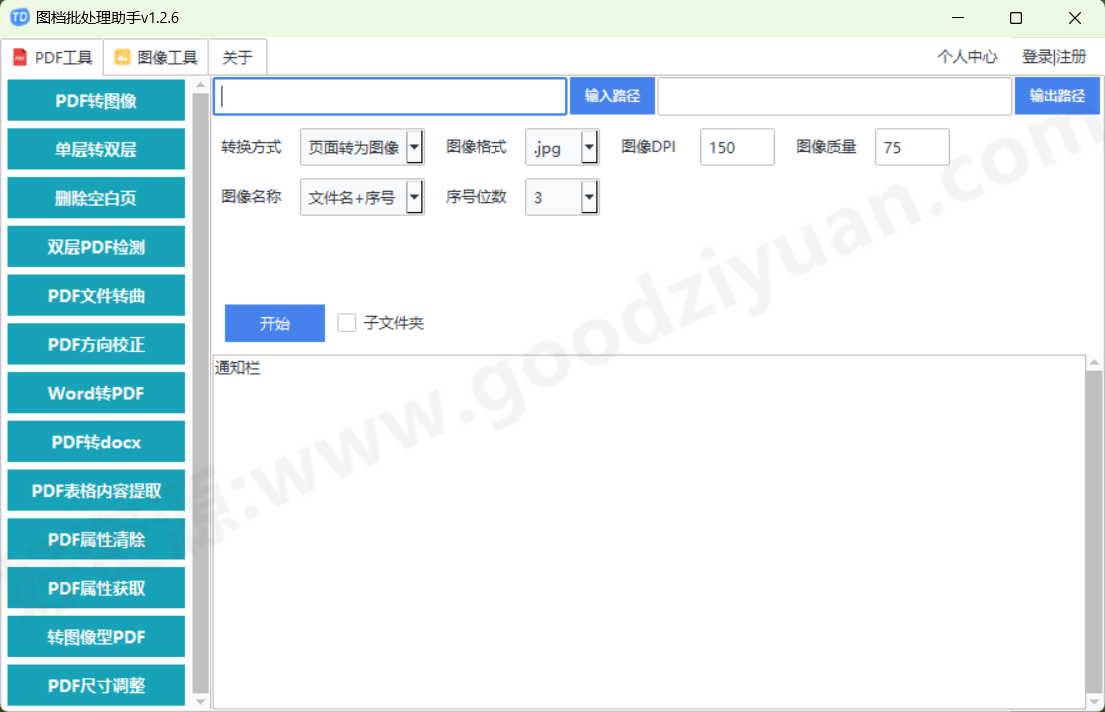
Task: Open the 图像格式 dropdown
Action: [588, 147]
